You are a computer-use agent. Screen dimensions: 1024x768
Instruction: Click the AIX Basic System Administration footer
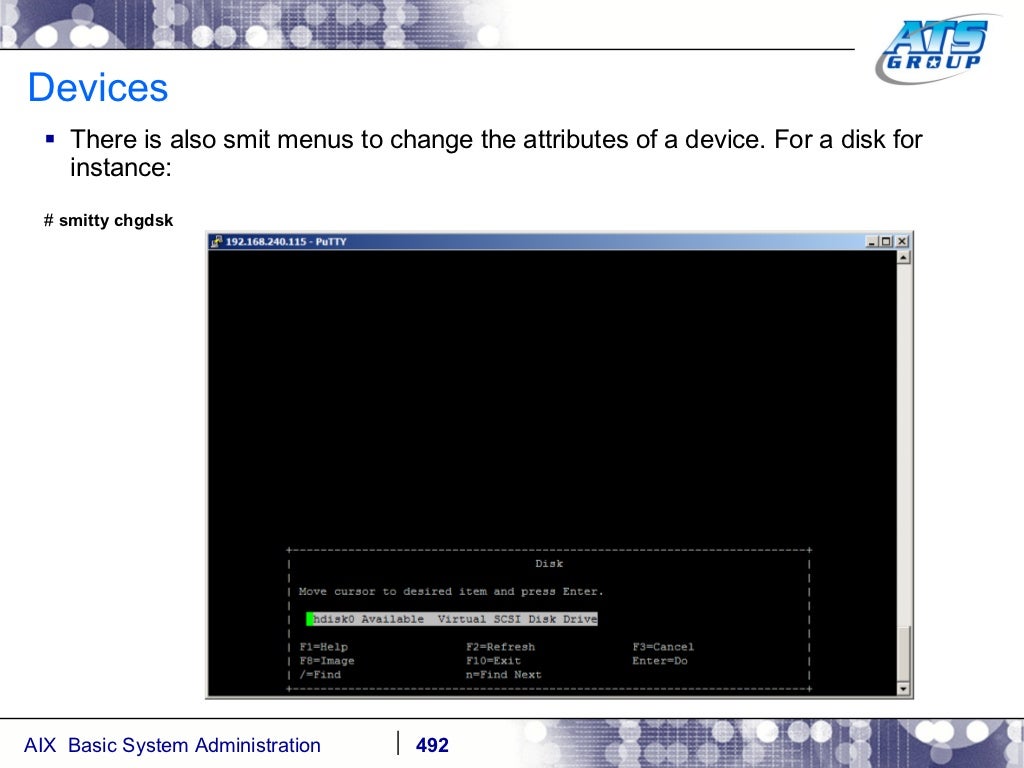(172, 745)
